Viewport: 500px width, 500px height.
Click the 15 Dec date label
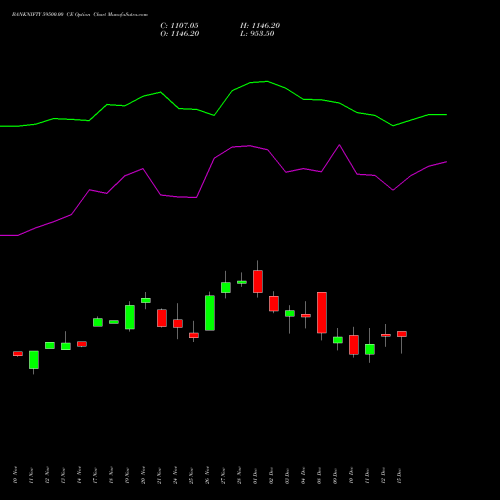coord(399,475)
